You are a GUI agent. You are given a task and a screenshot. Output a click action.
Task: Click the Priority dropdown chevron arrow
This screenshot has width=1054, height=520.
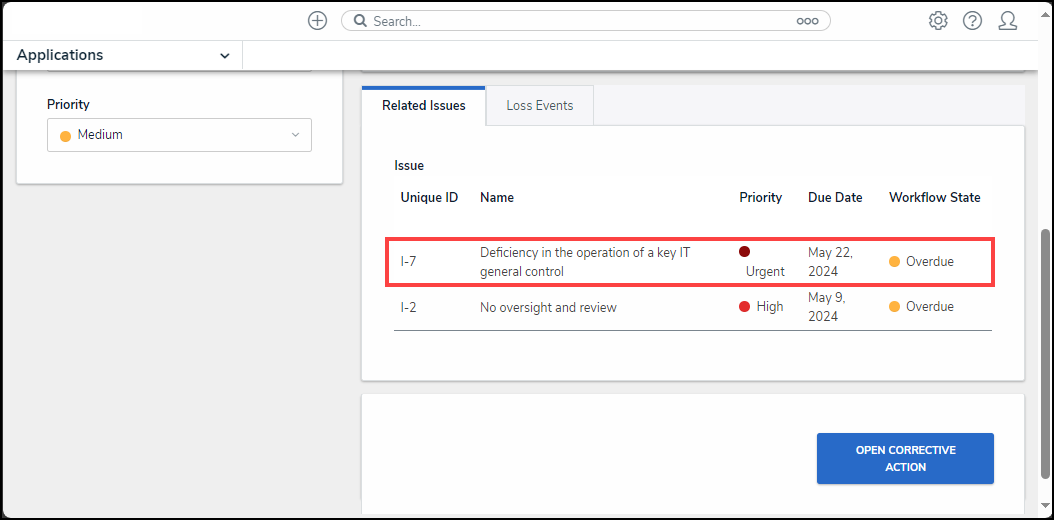(x=295, y=135)
